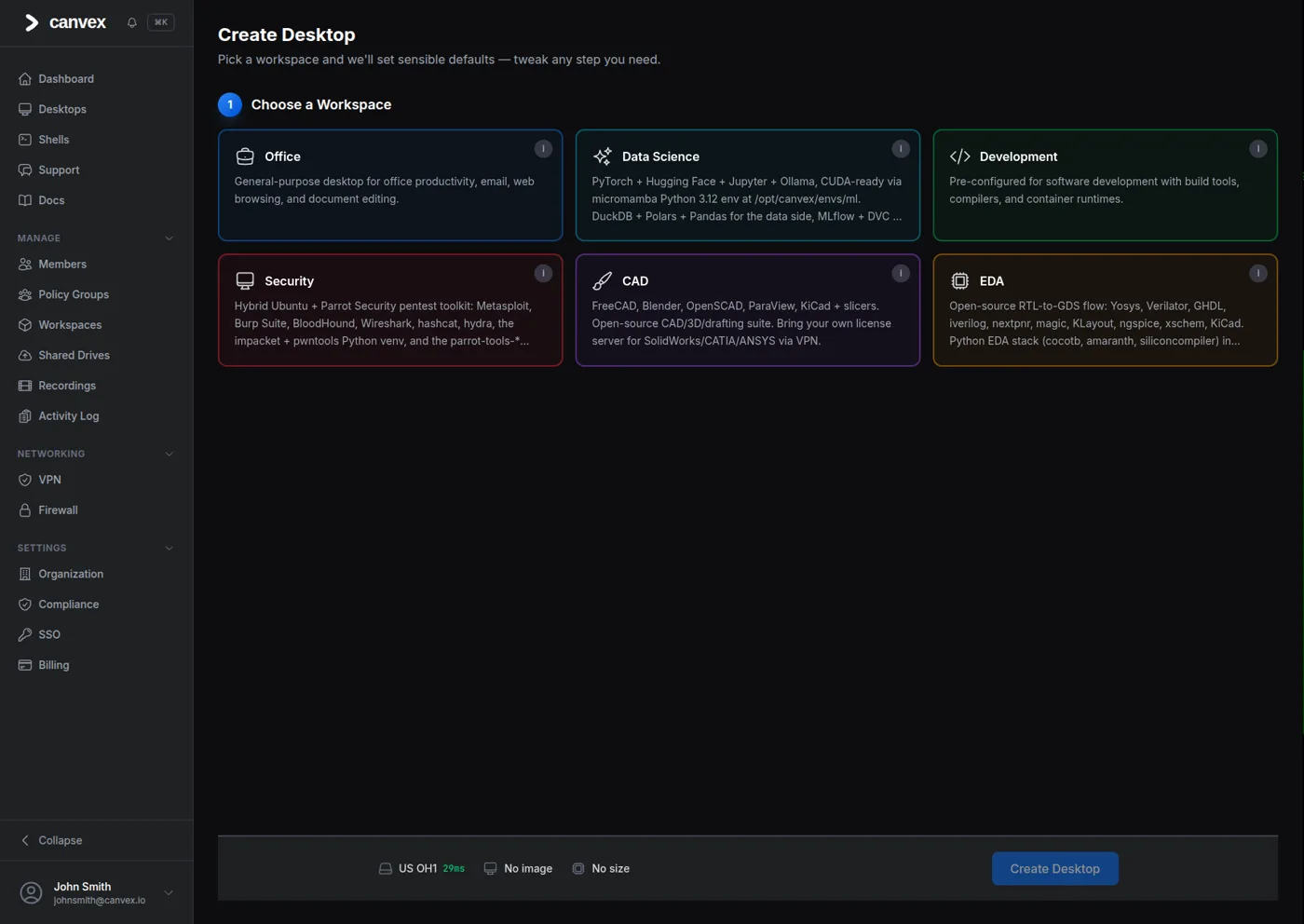1304x924 pixels.
Task: Open SSO settings
Action: [97, 634]
